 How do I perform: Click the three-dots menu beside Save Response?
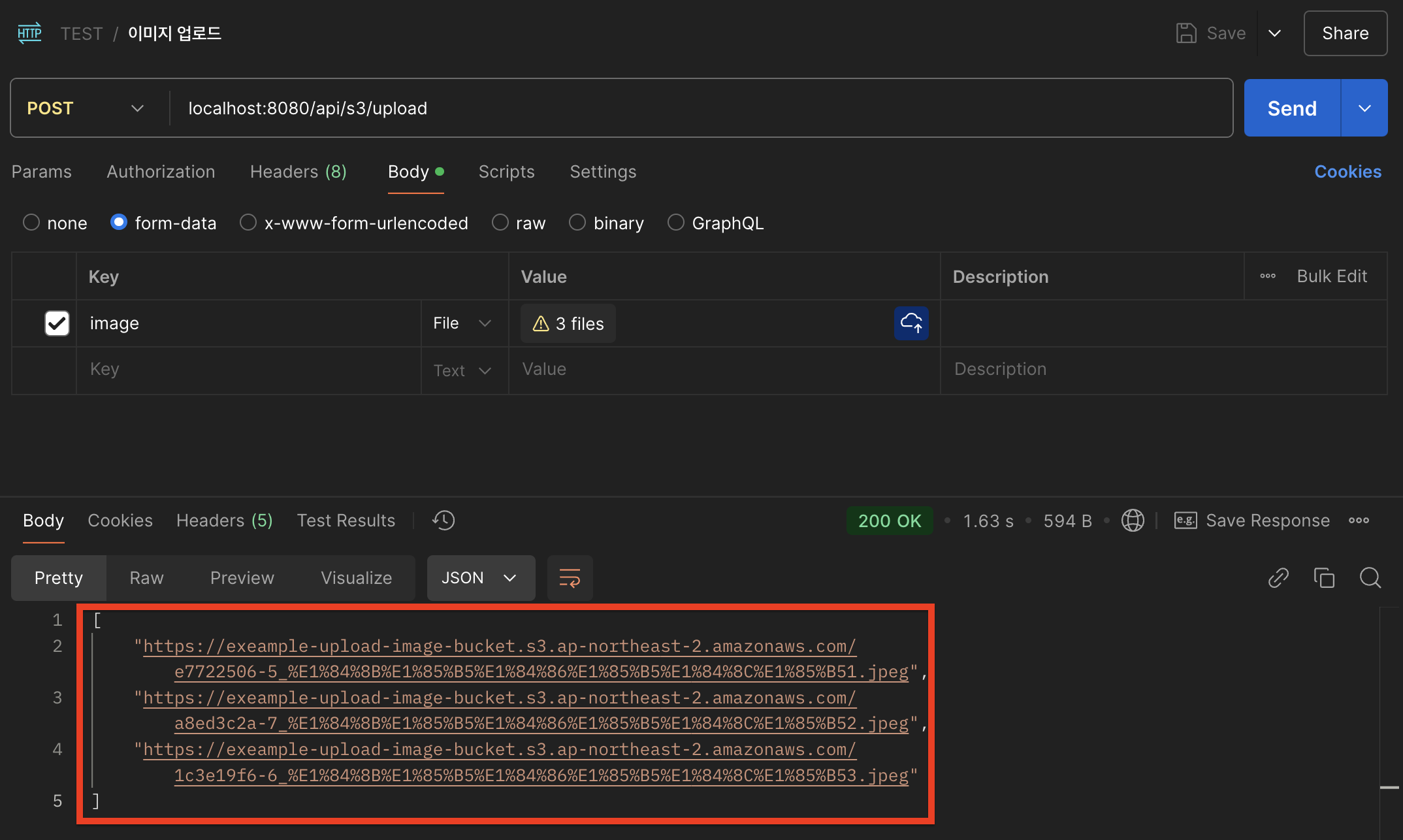(x=1359, y=521)
